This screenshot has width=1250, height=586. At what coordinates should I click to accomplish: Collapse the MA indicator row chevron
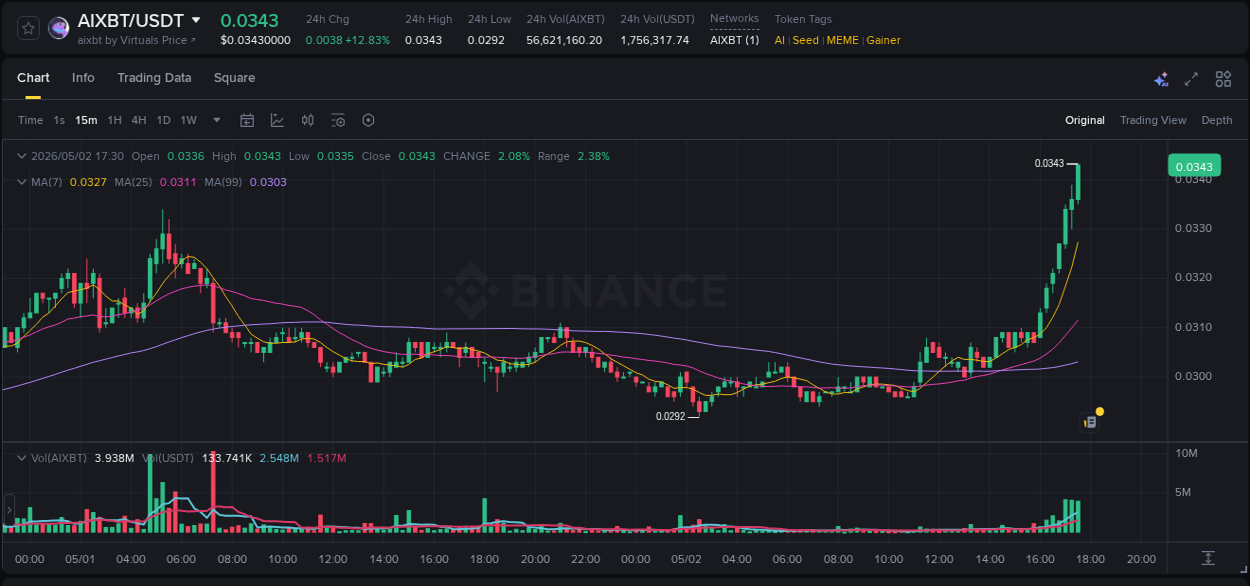[22, 182]
